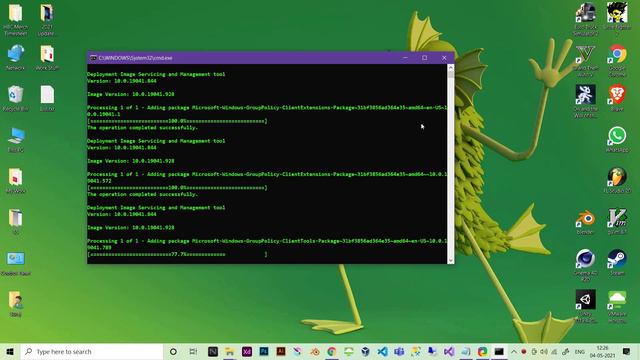Open the WhatsApp desktop shortcut

coord(617,139)
